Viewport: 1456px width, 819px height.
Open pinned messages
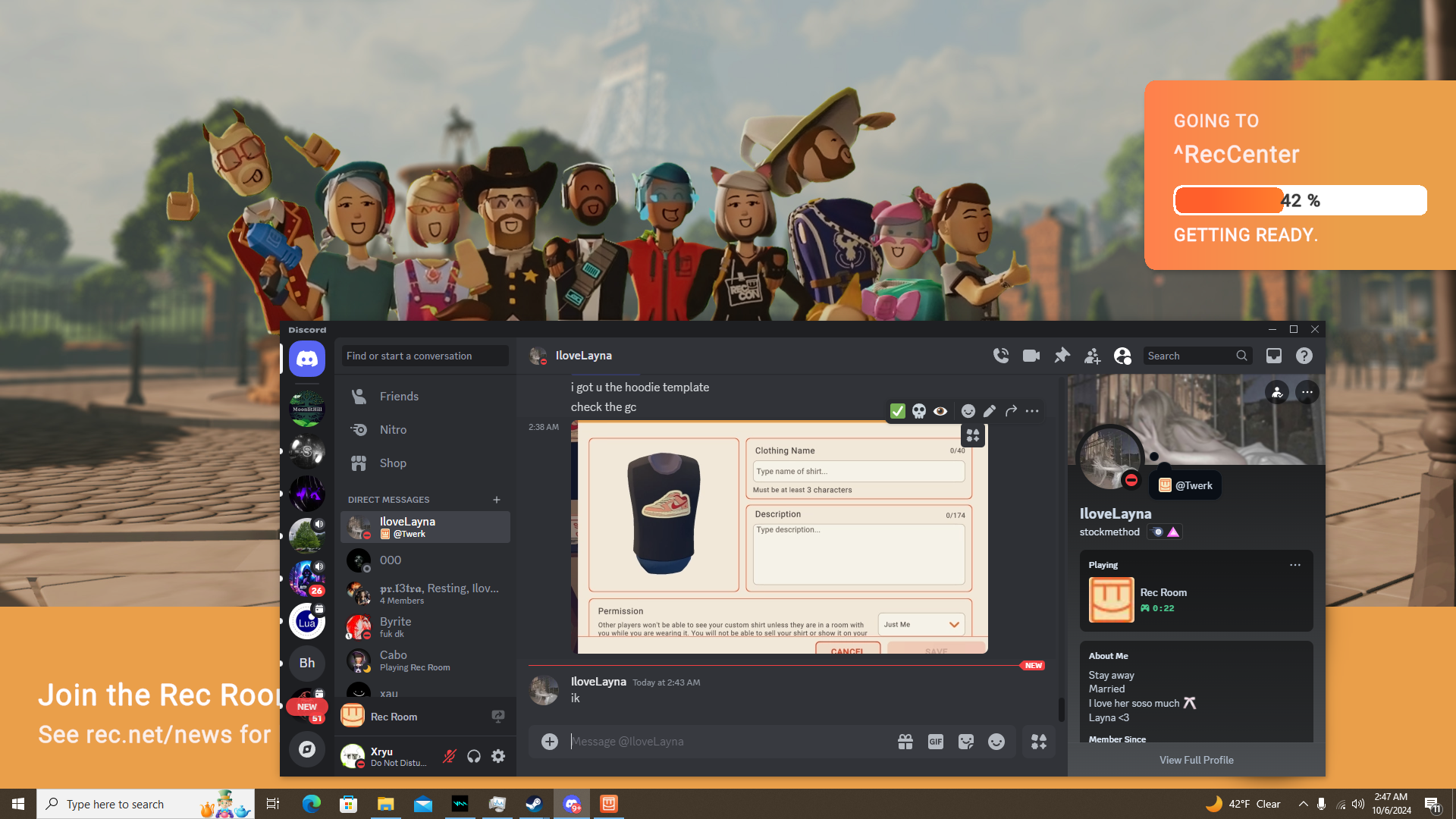pyautogui.click(x=1062, y=356)
